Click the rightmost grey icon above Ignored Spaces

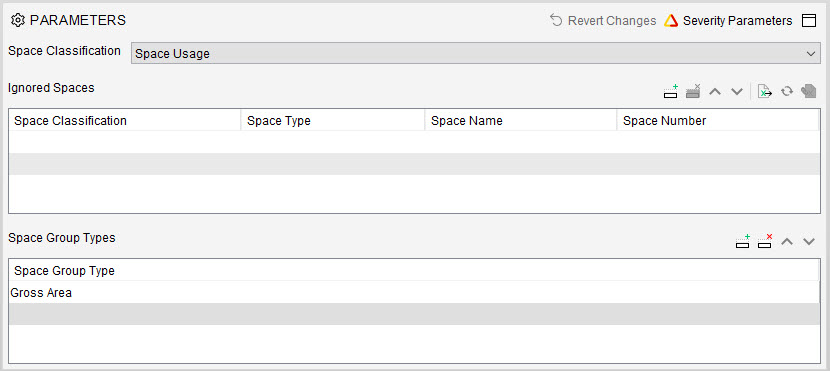click(808, 91)
